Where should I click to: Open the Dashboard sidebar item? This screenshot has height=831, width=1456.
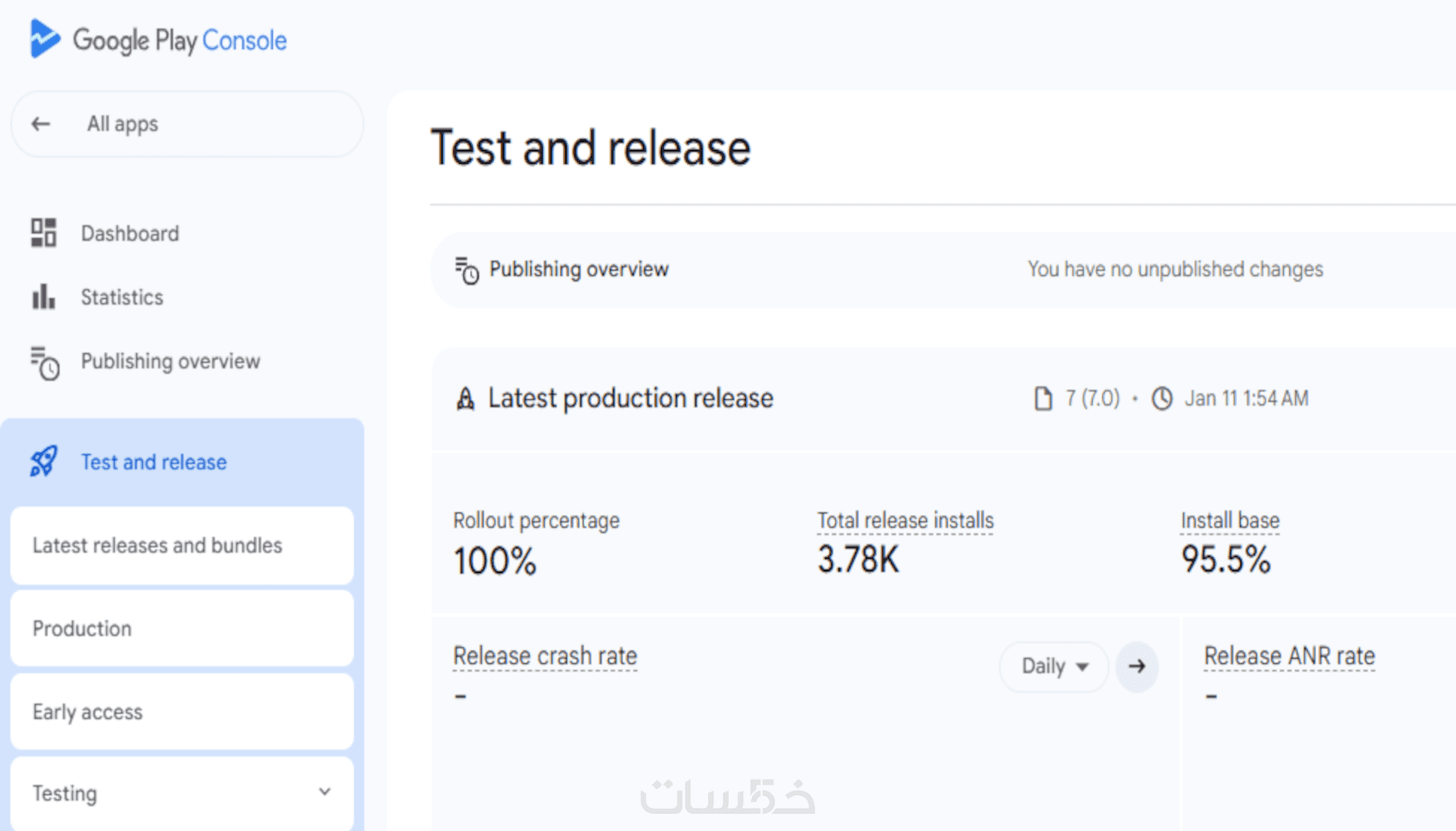point(129,233)
